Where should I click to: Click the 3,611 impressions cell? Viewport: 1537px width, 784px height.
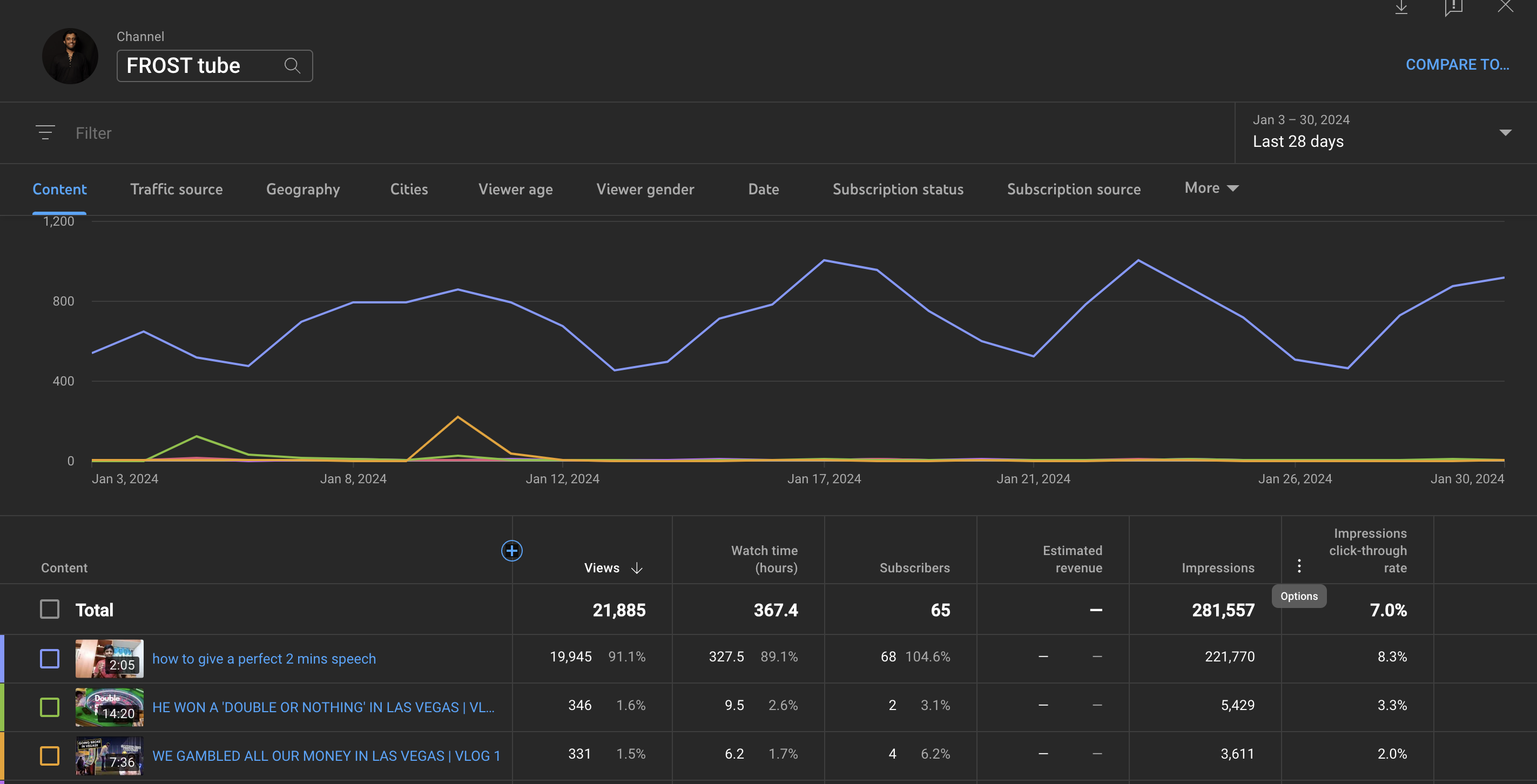tap(1237, 754)
